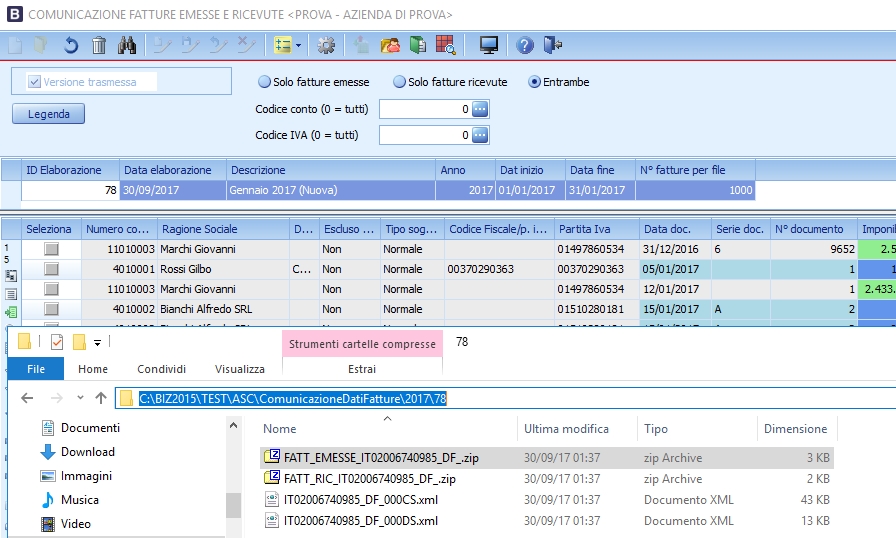Open lookup button next to Codice IVA
Image resolution: width=896 pixels, height=538 pixels.
click(x=480, y=135)
